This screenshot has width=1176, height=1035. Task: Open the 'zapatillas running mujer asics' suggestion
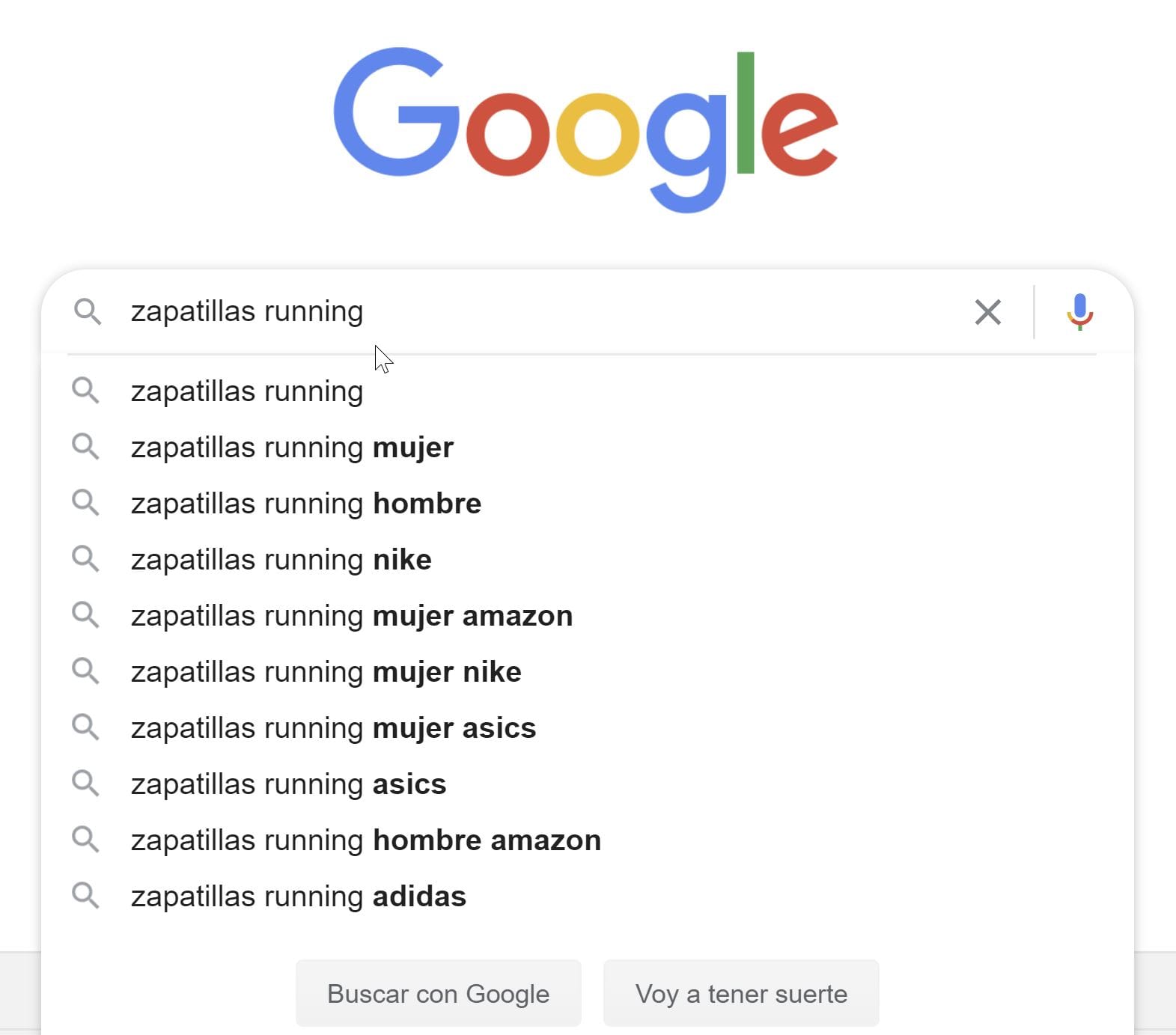tap(333, 727)
